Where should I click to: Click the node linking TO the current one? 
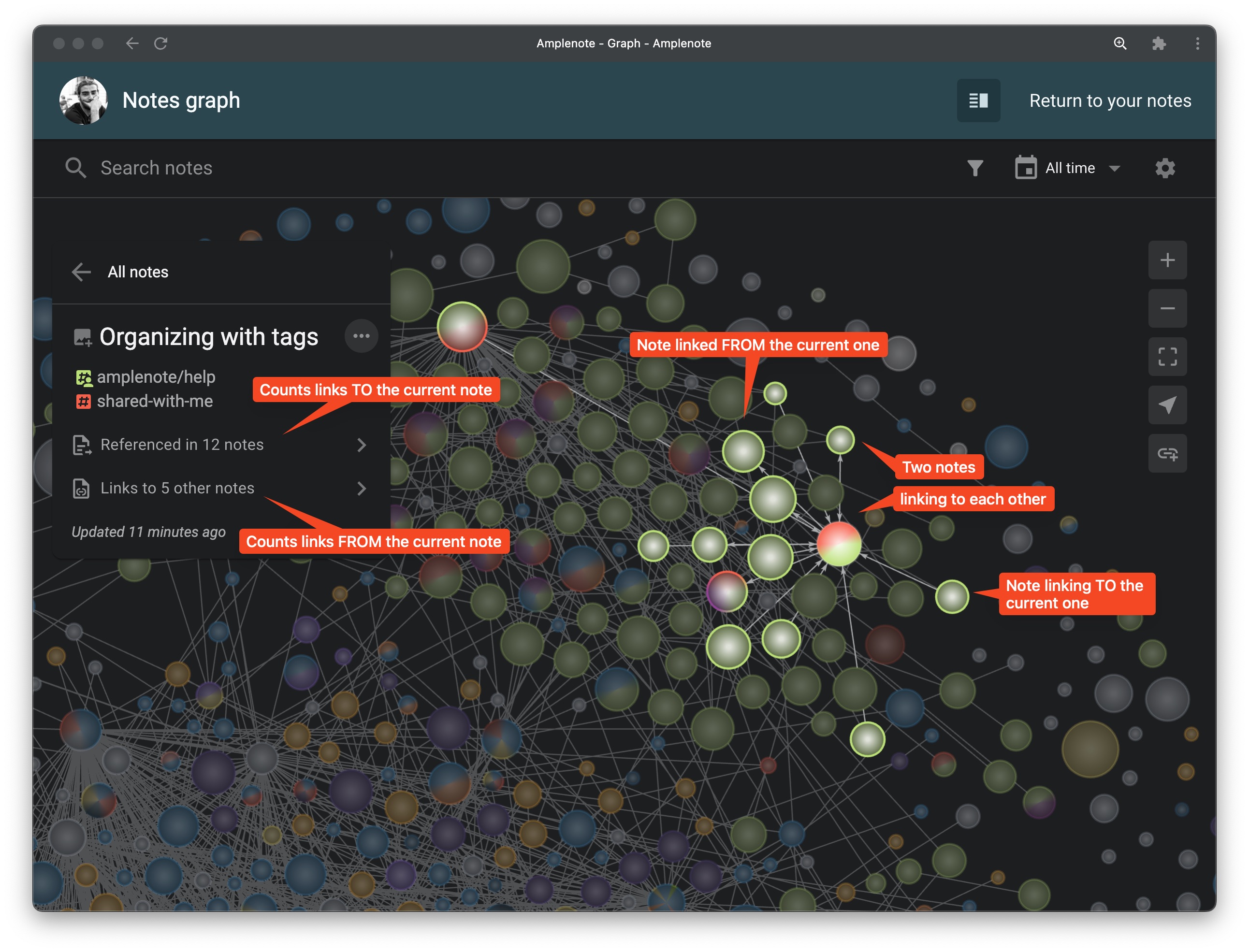pos(951,596)
